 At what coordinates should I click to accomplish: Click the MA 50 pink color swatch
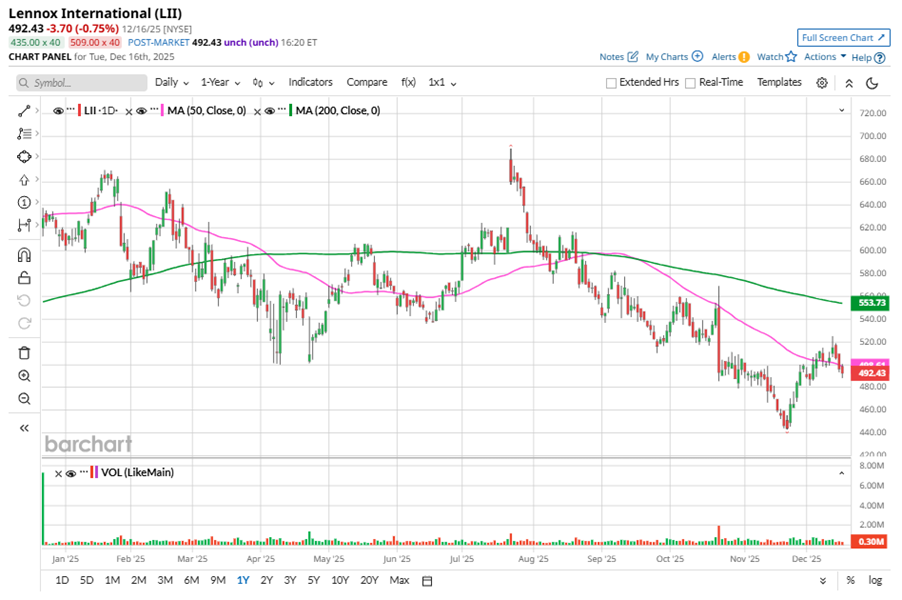click(x=163, y=110)
